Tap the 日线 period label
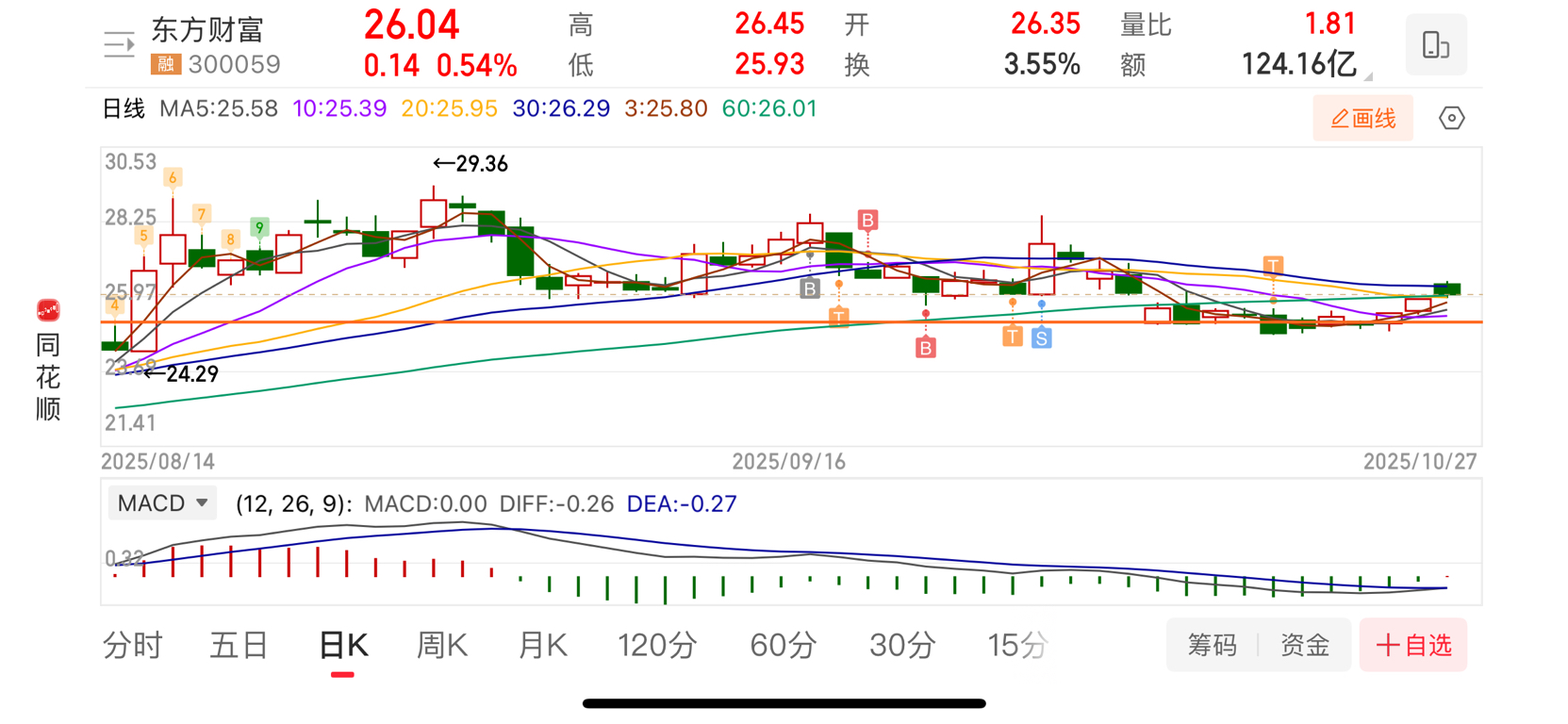The height and width of the screenshot is (724, 1568). tap(124, 108)
